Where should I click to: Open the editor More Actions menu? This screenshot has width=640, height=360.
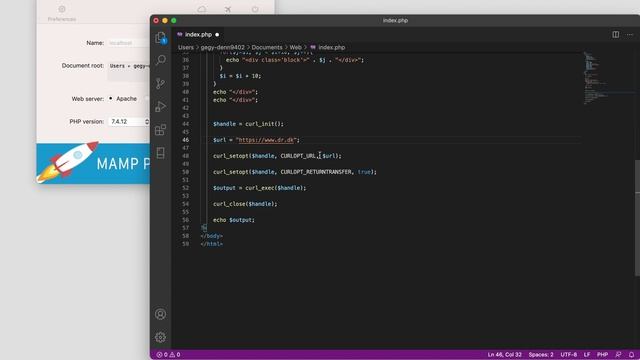pos(630,35)
